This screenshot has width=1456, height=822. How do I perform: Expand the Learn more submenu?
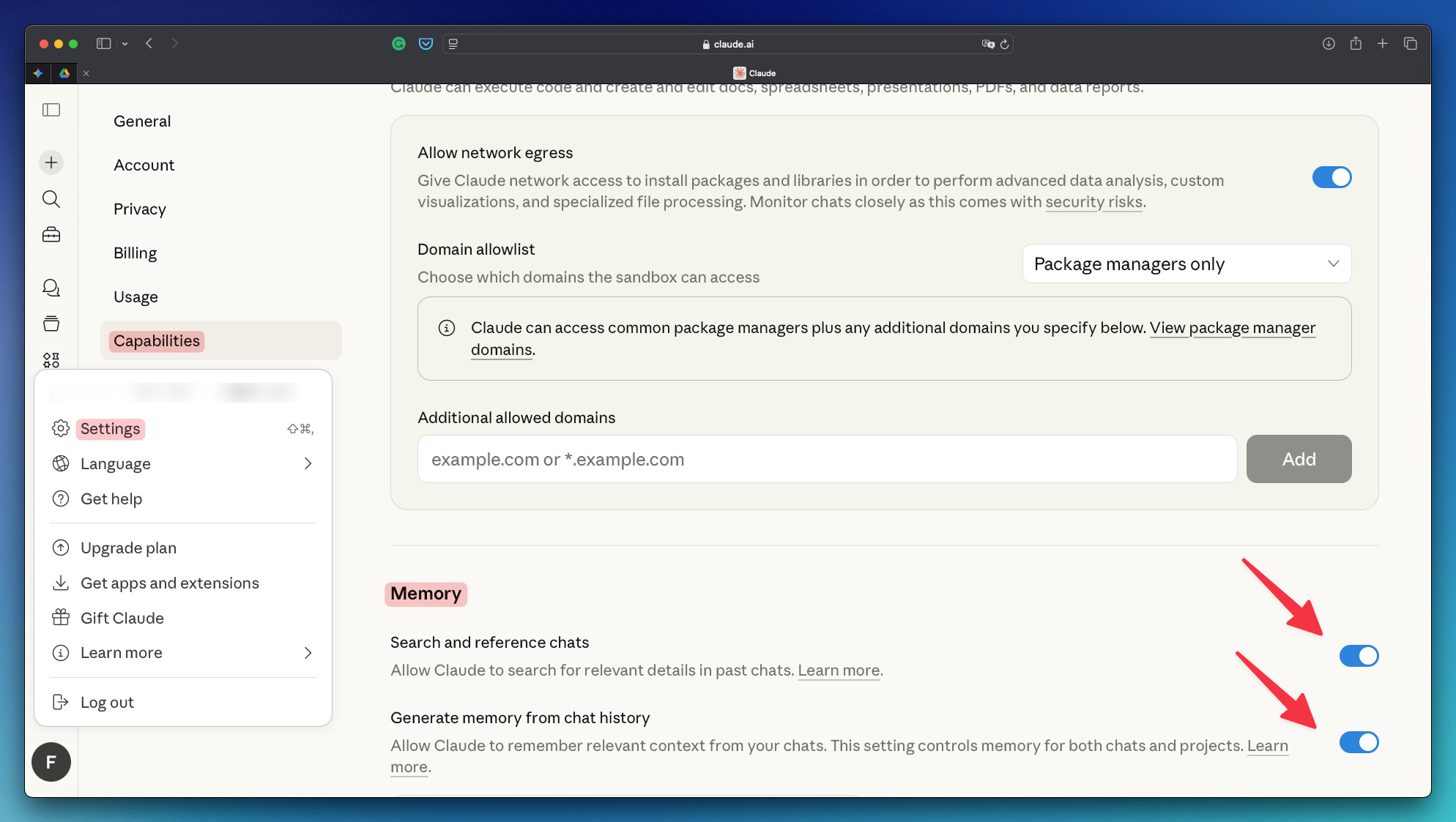pyautogui.click(x=183, y=653)
